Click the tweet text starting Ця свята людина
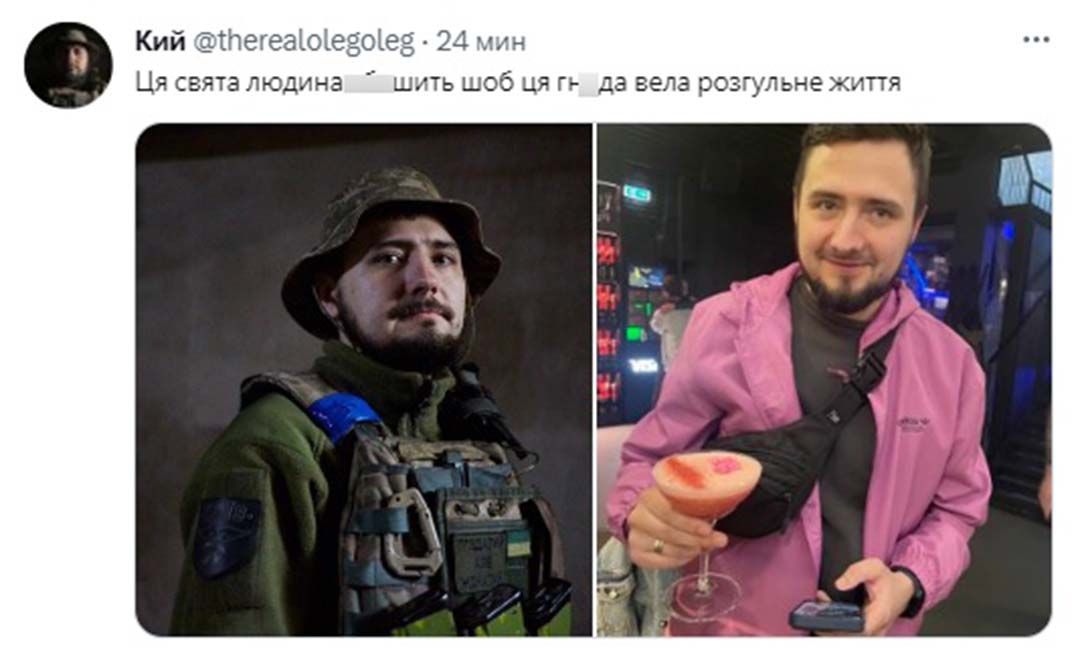 [518, 83]
